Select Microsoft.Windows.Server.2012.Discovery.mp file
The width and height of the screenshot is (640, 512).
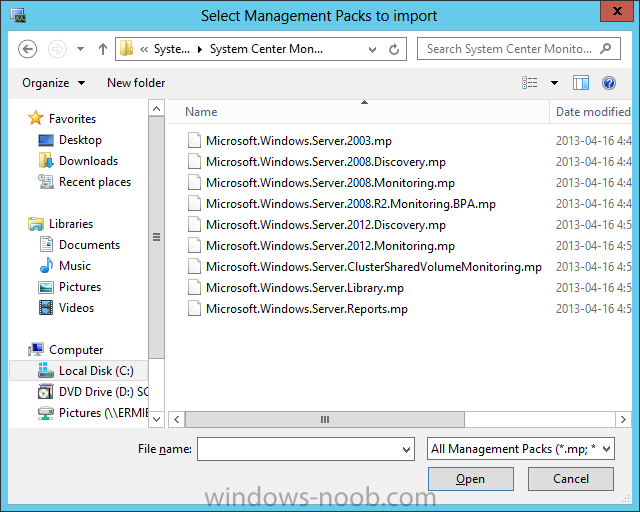325,225
